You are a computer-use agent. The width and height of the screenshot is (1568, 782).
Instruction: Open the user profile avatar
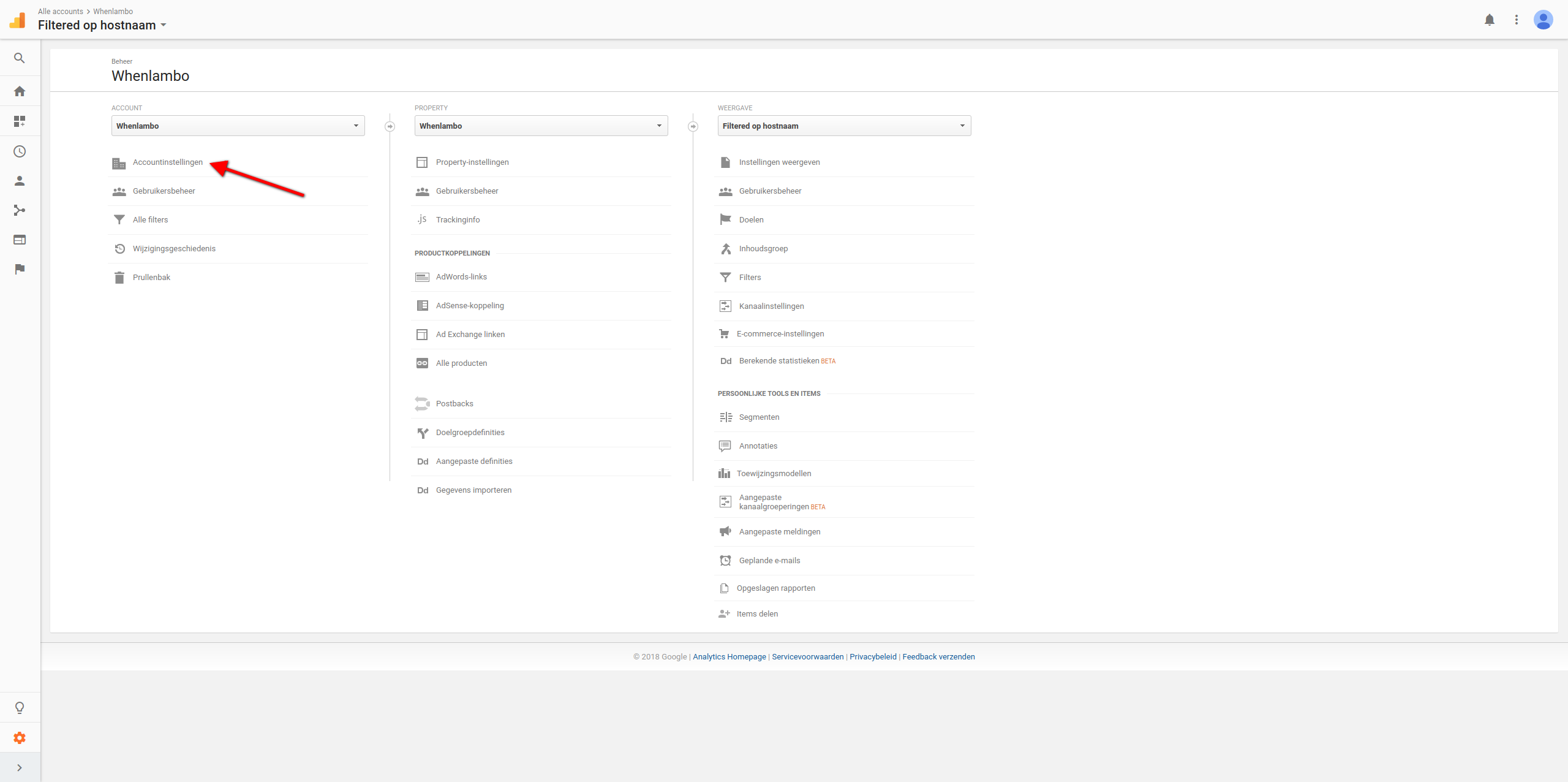[x=1543, y=20]
